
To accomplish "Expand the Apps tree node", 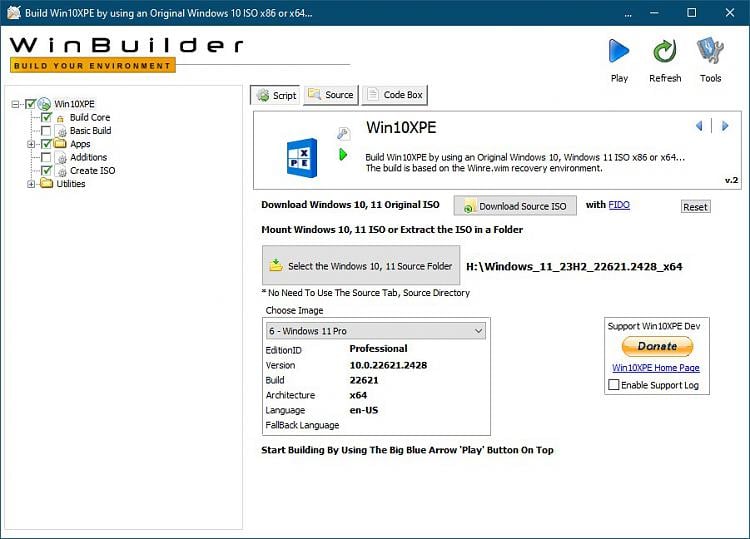I will (31, 144).
